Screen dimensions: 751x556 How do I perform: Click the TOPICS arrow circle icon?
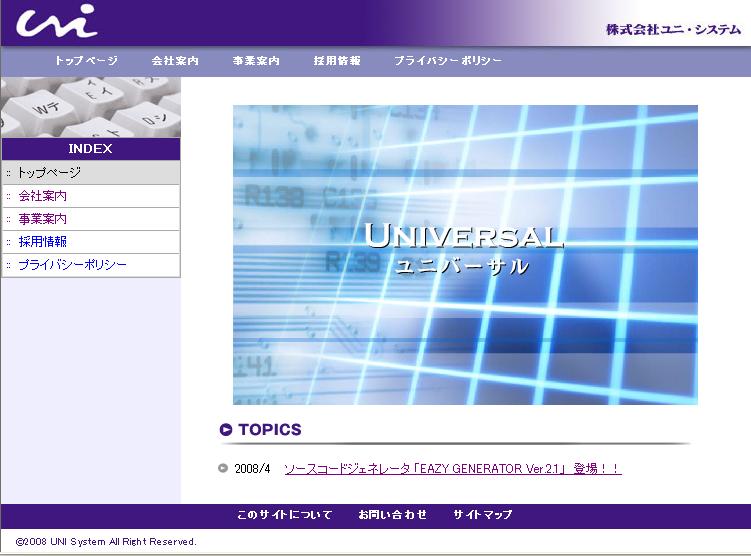click(226, 430)
